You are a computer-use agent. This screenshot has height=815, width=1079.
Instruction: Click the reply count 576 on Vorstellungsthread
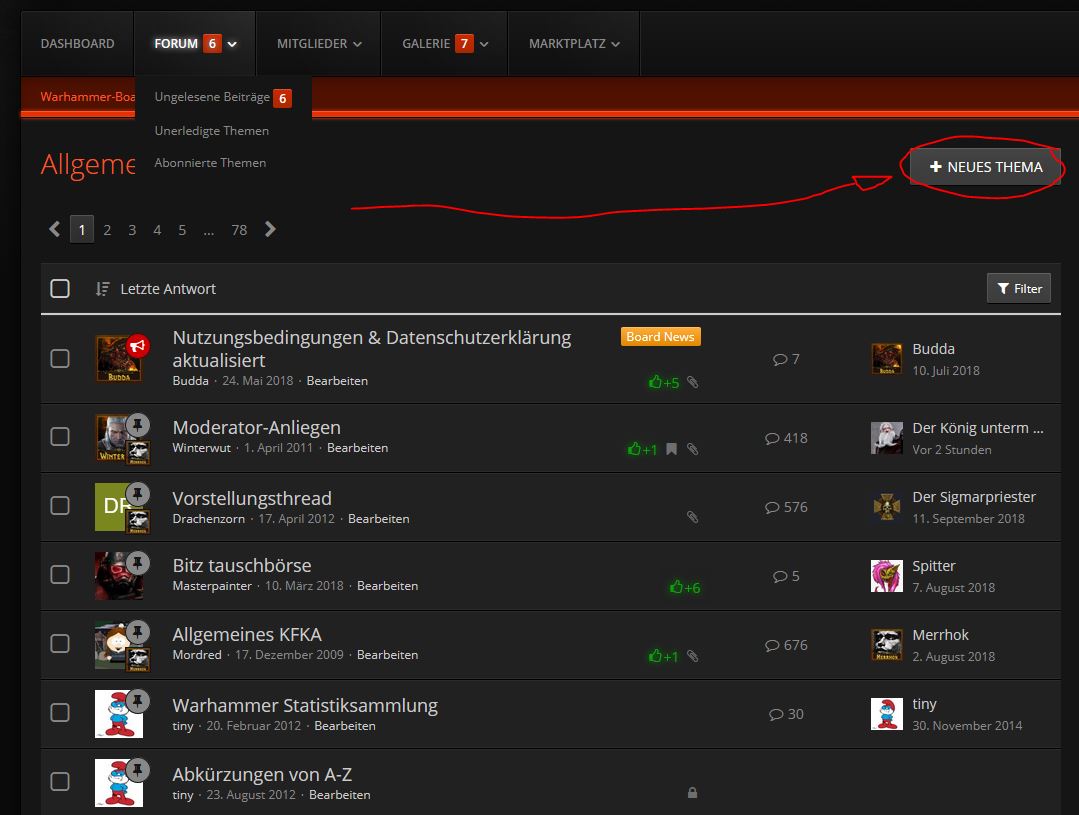coord(786,507)
